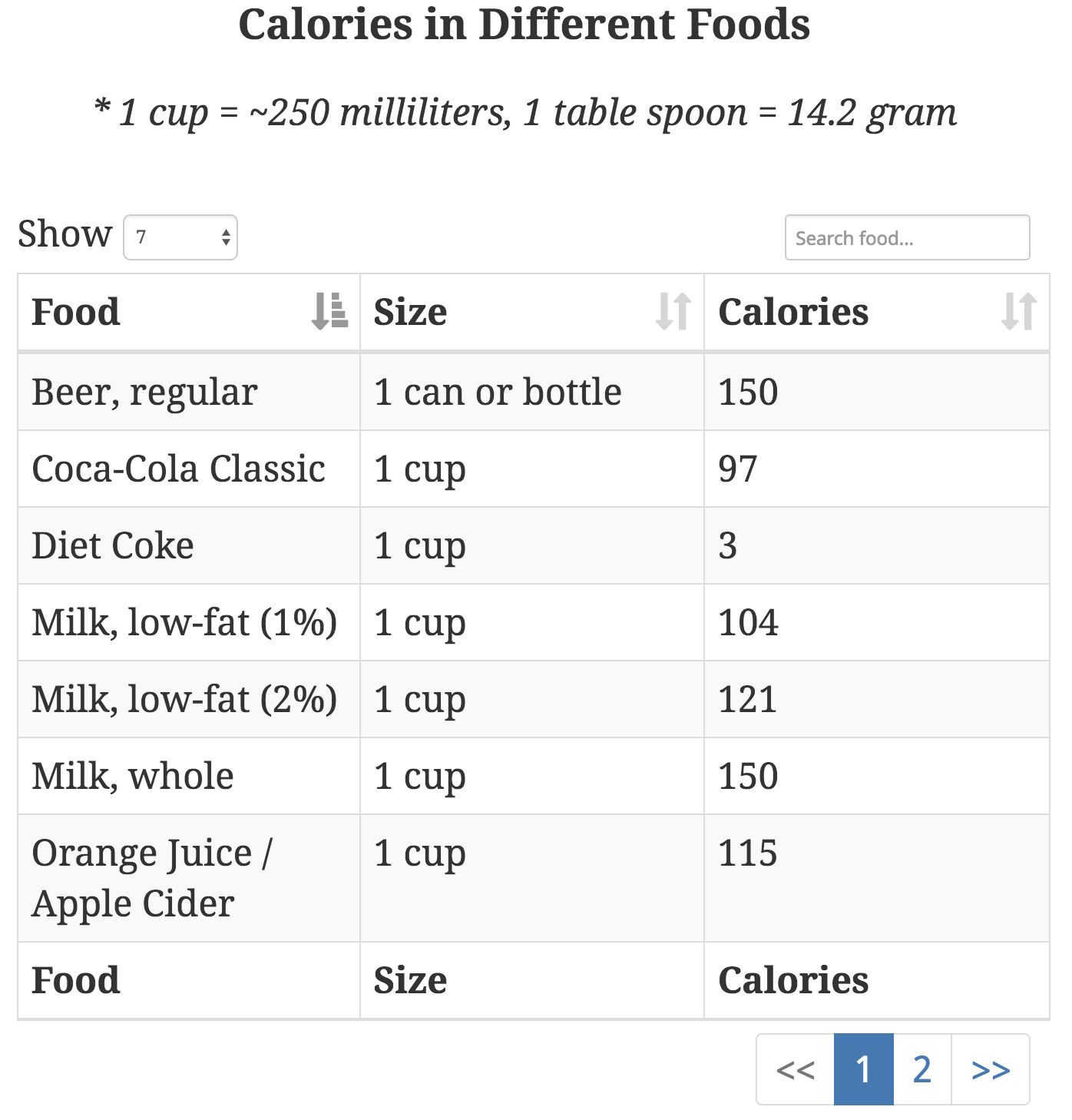This screenshot has width=1072, height=1120.
Task: Select the Milk, whole row
Action: click(133, 776)
